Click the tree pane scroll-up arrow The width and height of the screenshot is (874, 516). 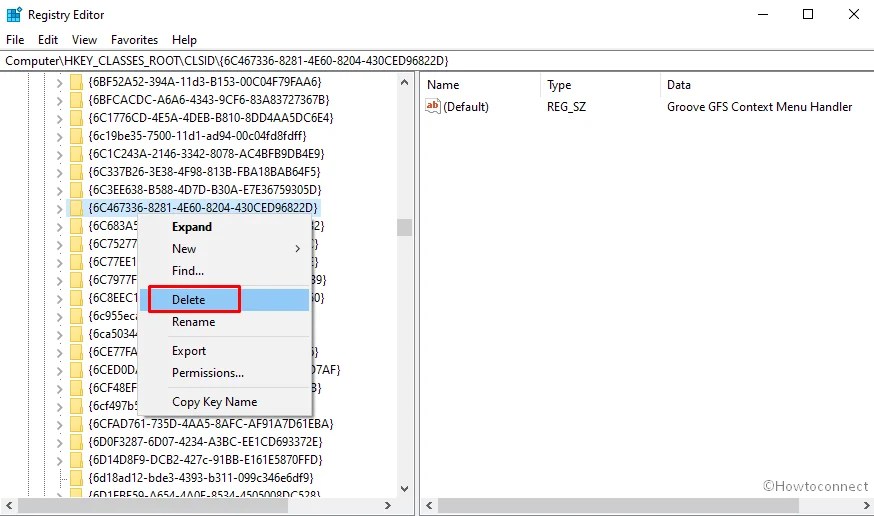(405, 82)
